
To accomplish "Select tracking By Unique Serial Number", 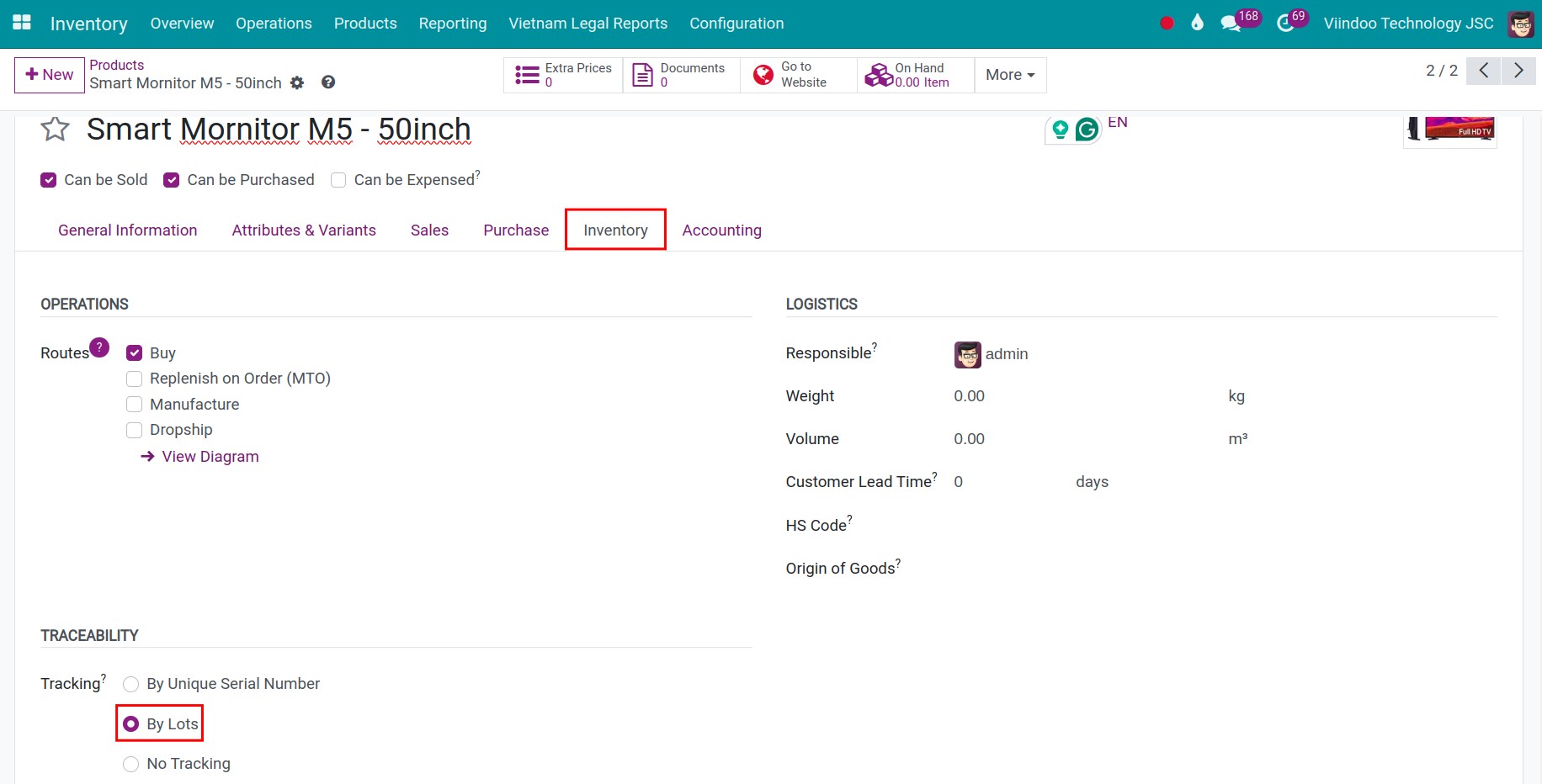I will pyautogui.click(x=130, y=684).
